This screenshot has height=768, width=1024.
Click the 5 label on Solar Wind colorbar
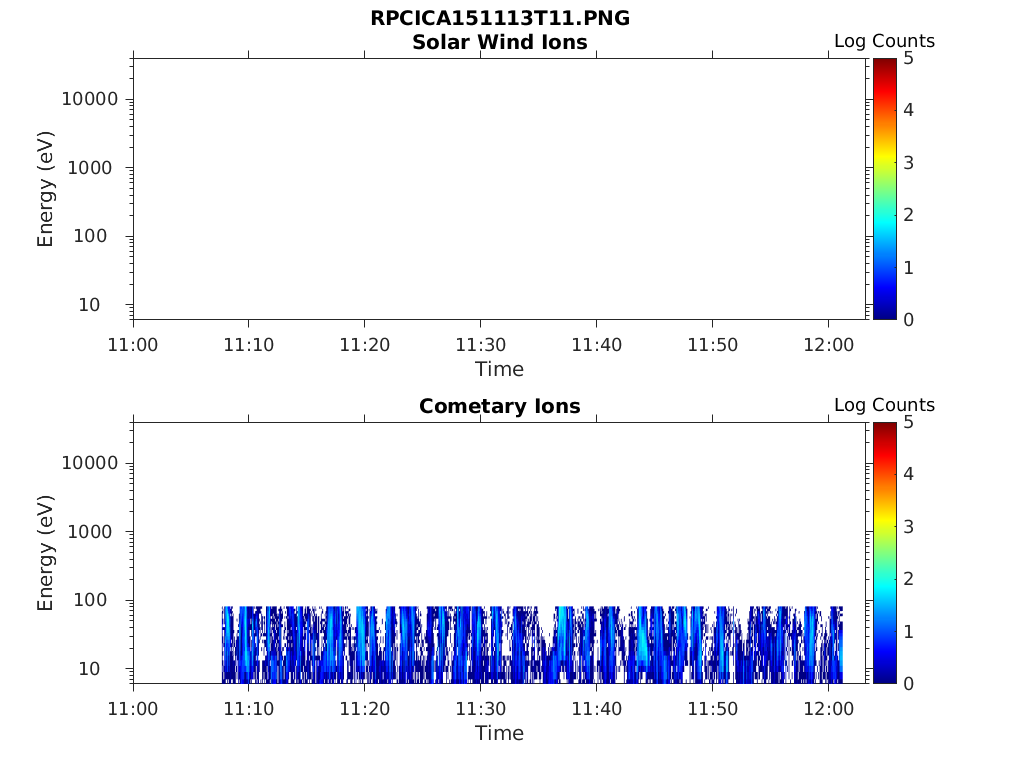coord(908,59)
